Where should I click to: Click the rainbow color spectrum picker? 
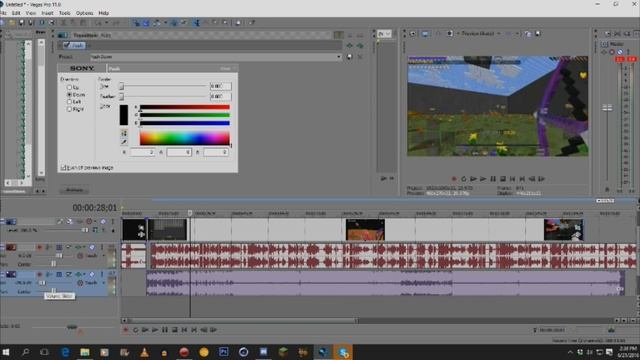point(184,138)
